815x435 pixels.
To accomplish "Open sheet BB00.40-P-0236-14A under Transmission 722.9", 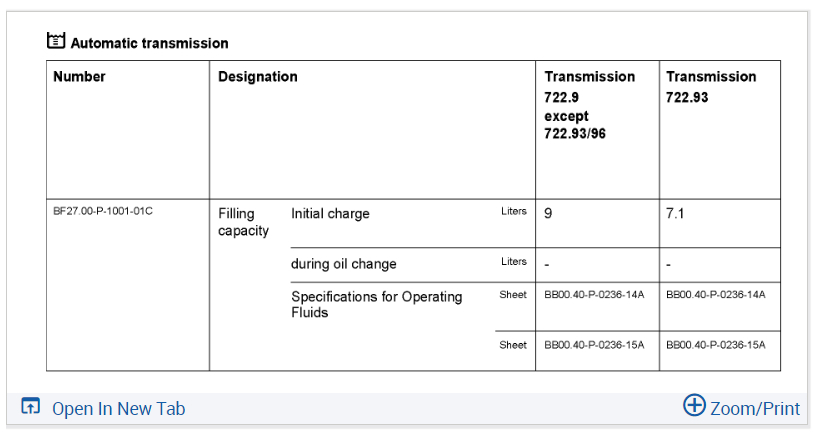I will point(594,295).
